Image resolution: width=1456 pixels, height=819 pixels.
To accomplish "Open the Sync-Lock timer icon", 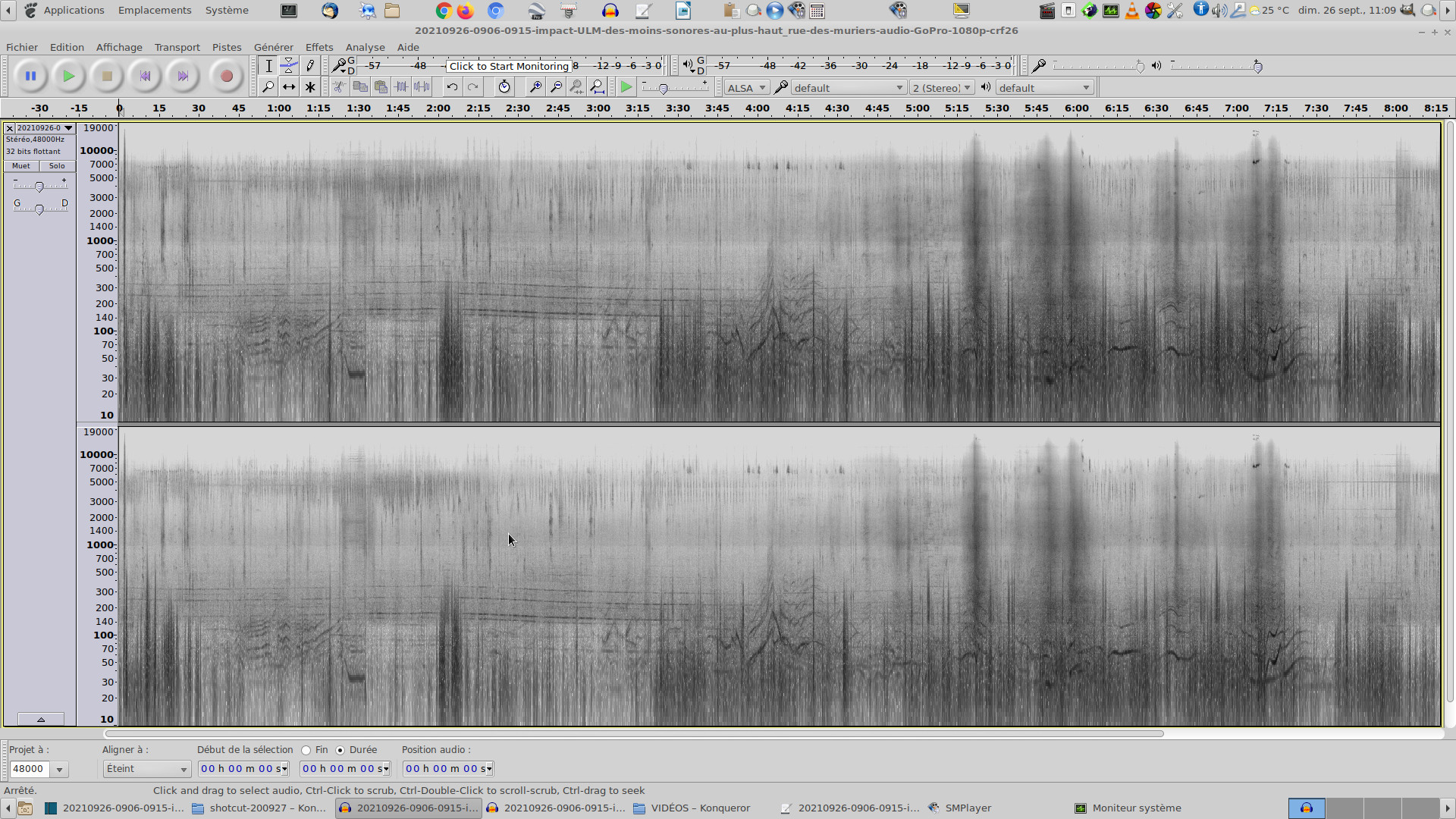I will (504, 87).
